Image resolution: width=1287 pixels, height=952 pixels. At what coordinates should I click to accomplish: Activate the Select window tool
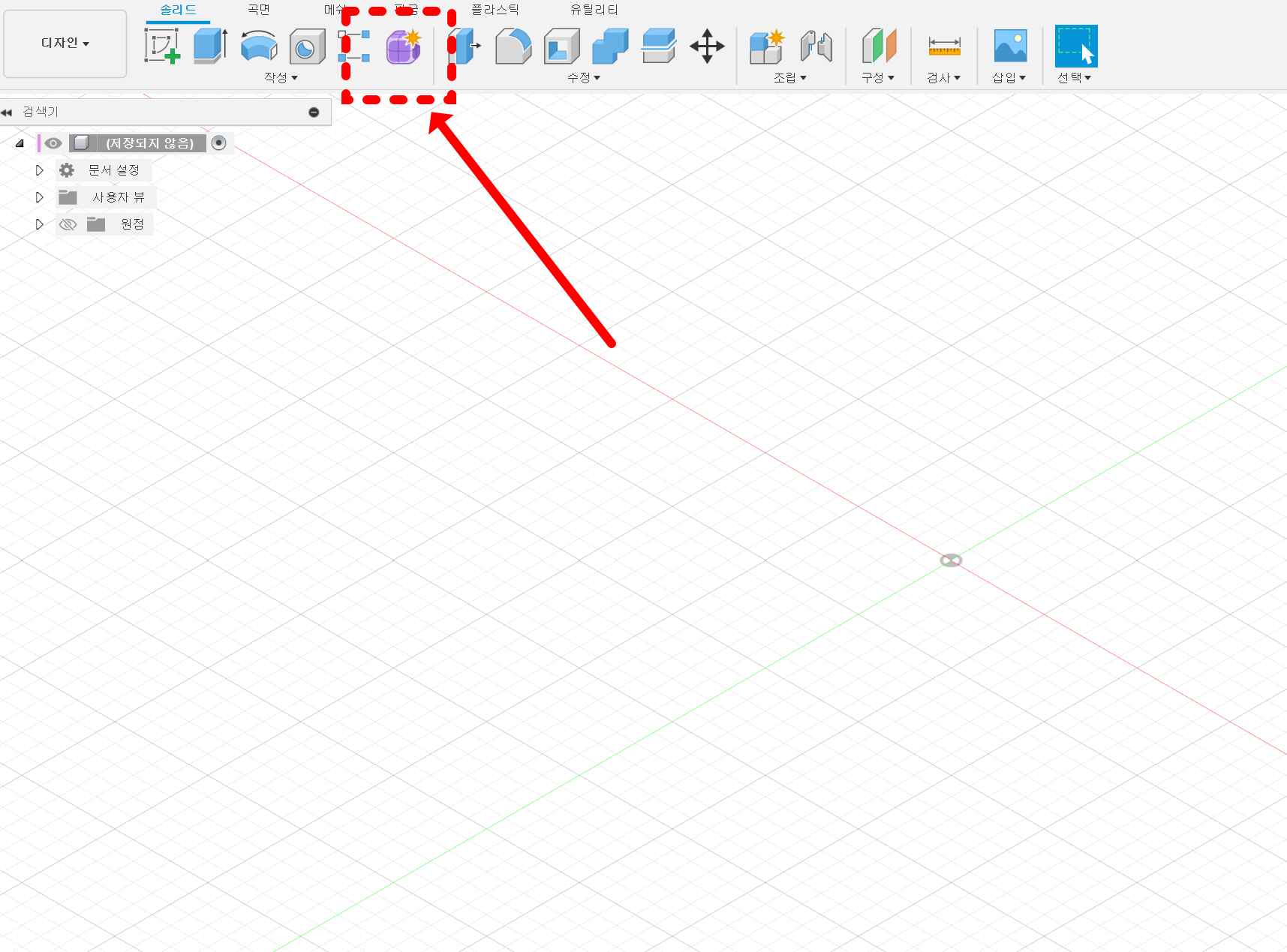[x=1076, y=46]
